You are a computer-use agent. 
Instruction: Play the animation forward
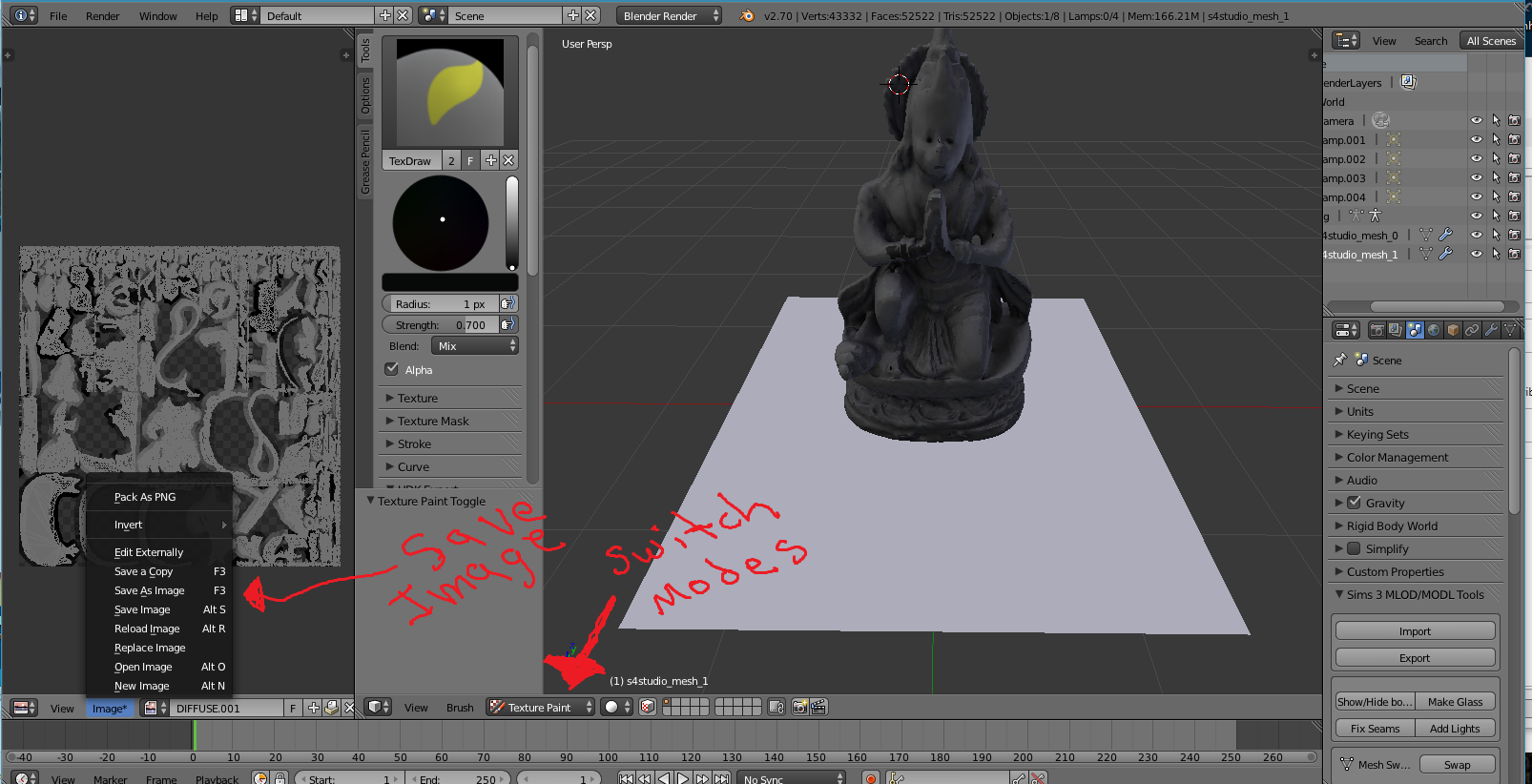pos(683,778)
